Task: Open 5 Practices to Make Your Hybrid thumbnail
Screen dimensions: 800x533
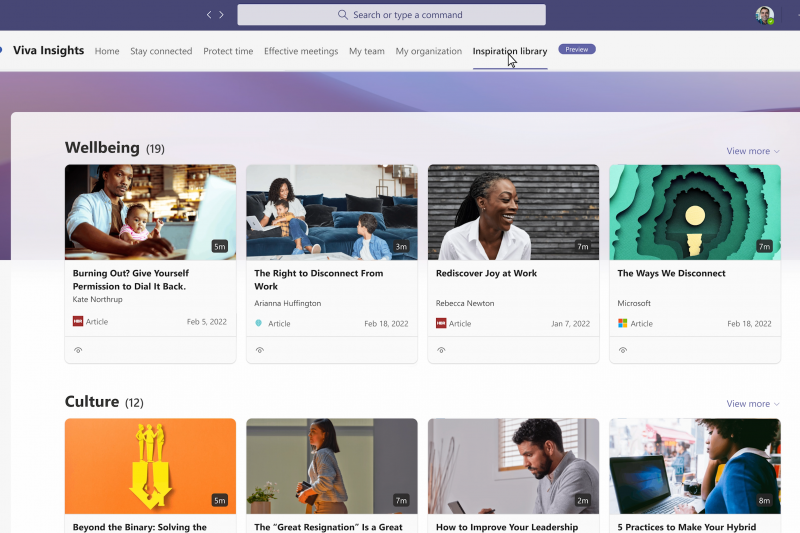Action: (695, 466)
